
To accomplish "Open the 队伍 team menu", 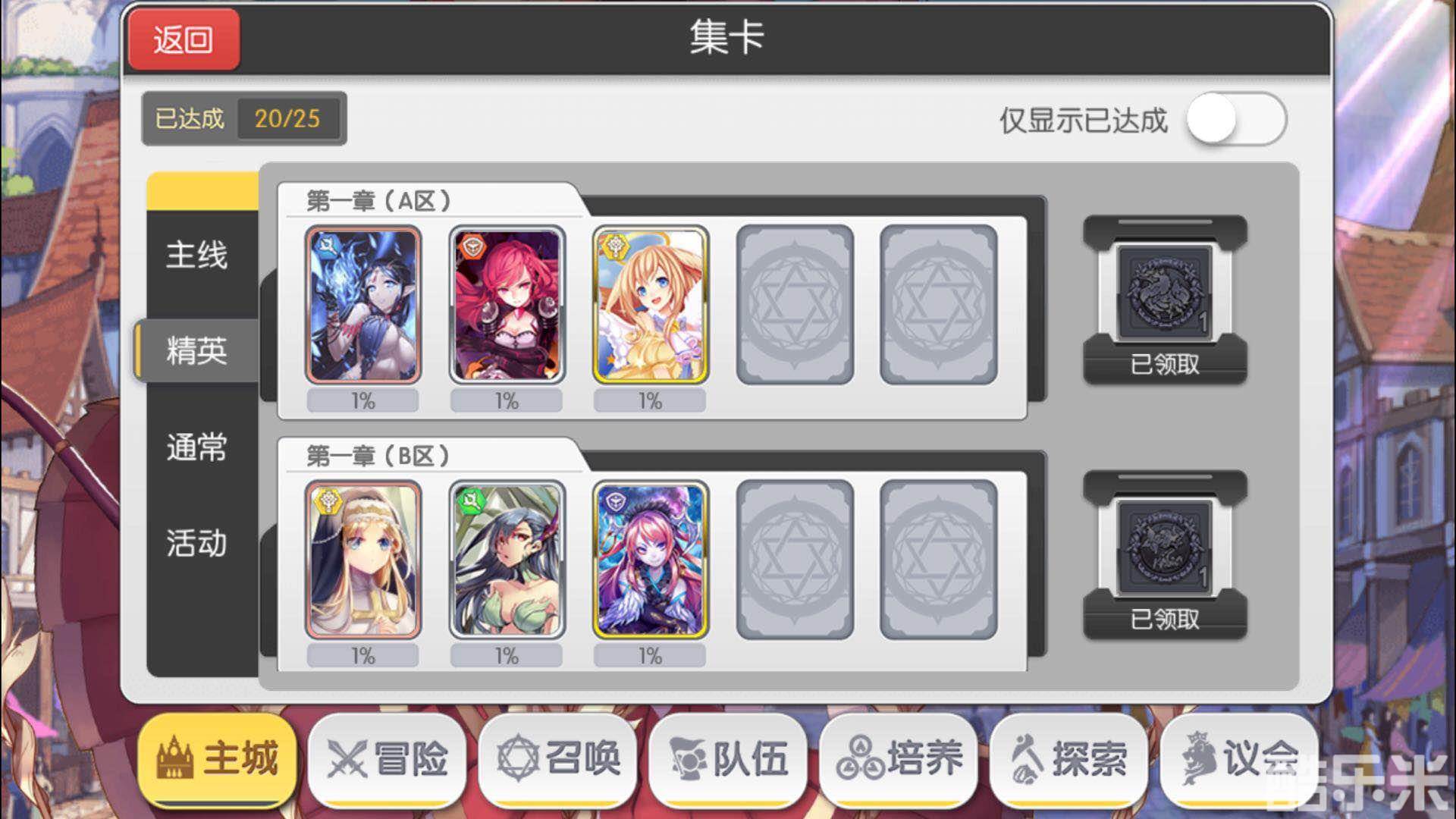I will pos(728,758).
